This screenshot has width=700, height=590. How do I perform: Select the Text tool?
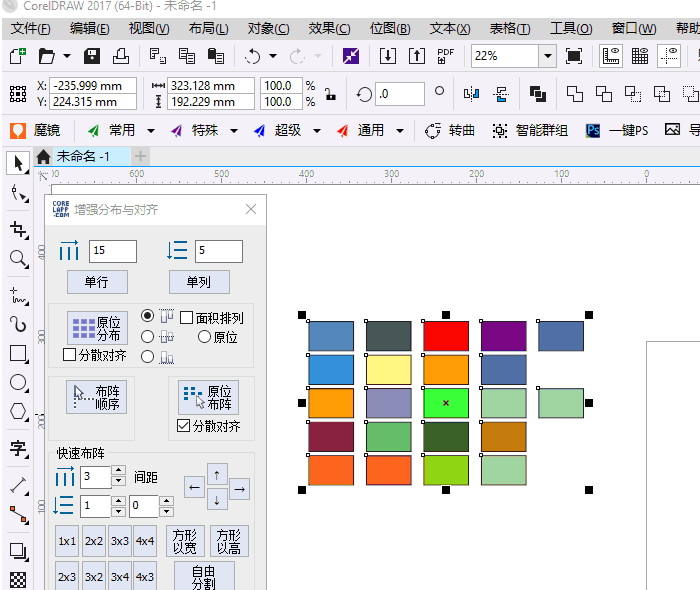tap(19, 448)
